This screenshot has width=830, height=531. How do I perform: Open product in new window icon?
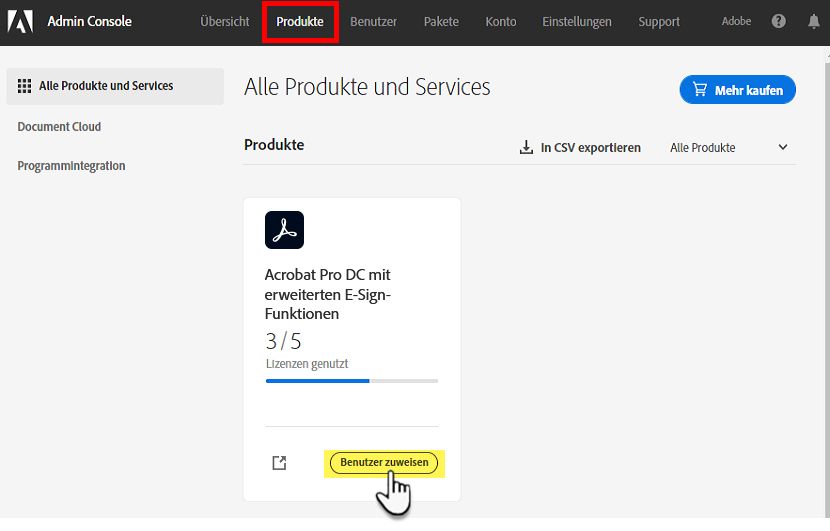(x=279, y=463)
